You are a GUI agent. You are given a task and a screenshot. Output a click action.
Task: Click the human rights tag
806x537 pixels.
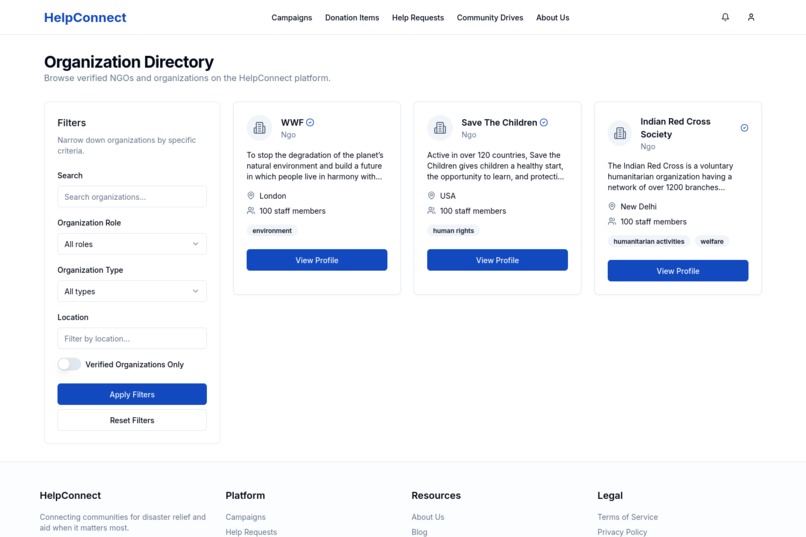(453, 231)
